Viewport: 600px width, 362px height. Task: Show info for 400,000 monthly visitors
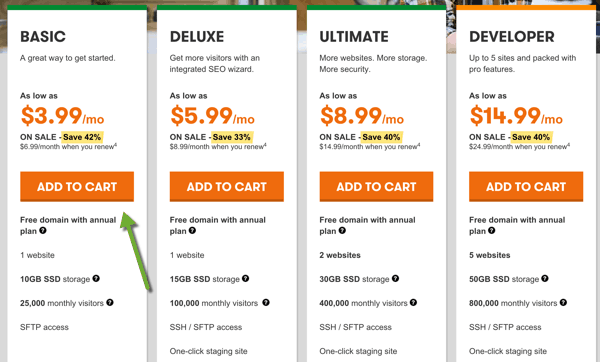tap(413, 302)
